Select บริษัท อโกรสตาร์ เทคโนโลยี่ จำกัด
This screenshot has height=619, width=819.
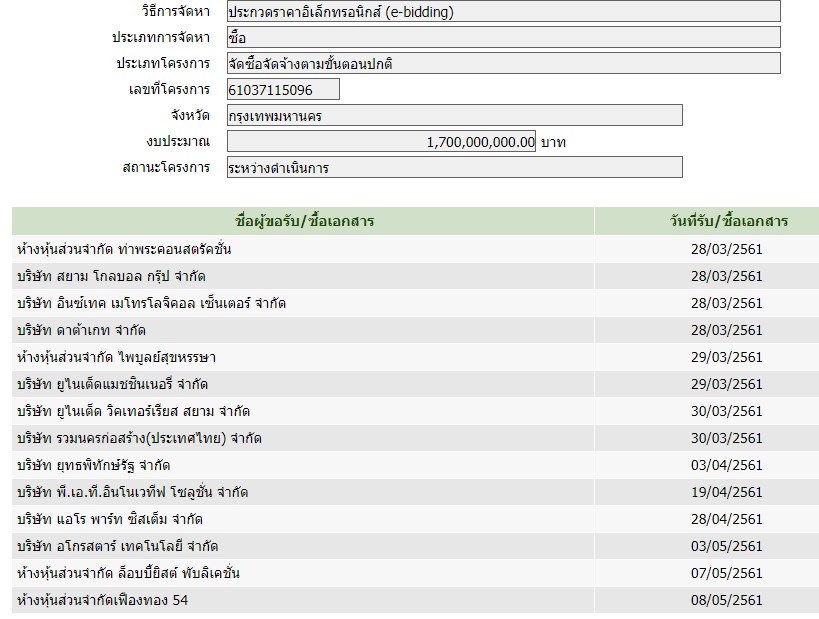tap(118, 546)
